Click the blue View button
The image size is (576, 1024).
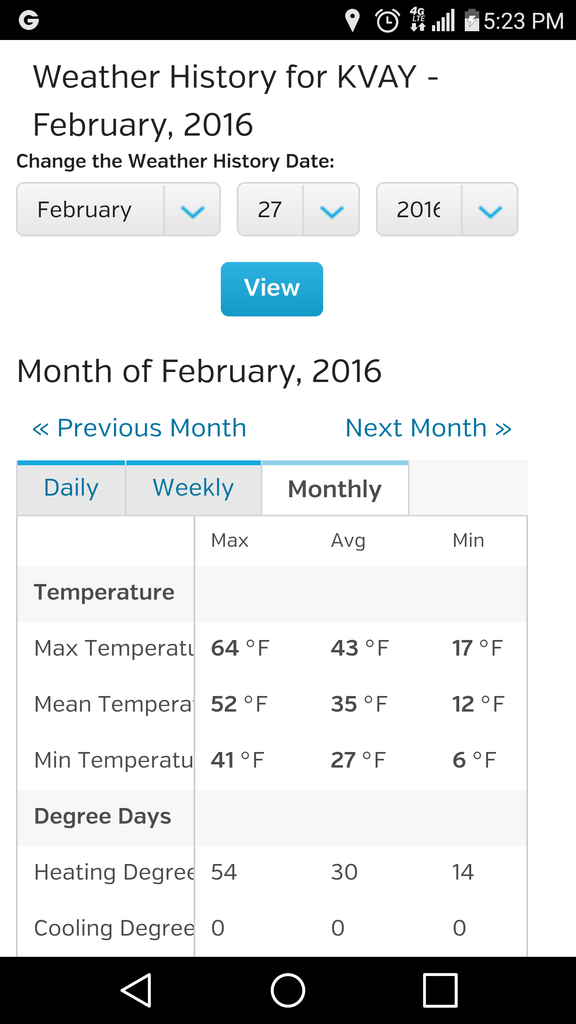click(272, 289)
